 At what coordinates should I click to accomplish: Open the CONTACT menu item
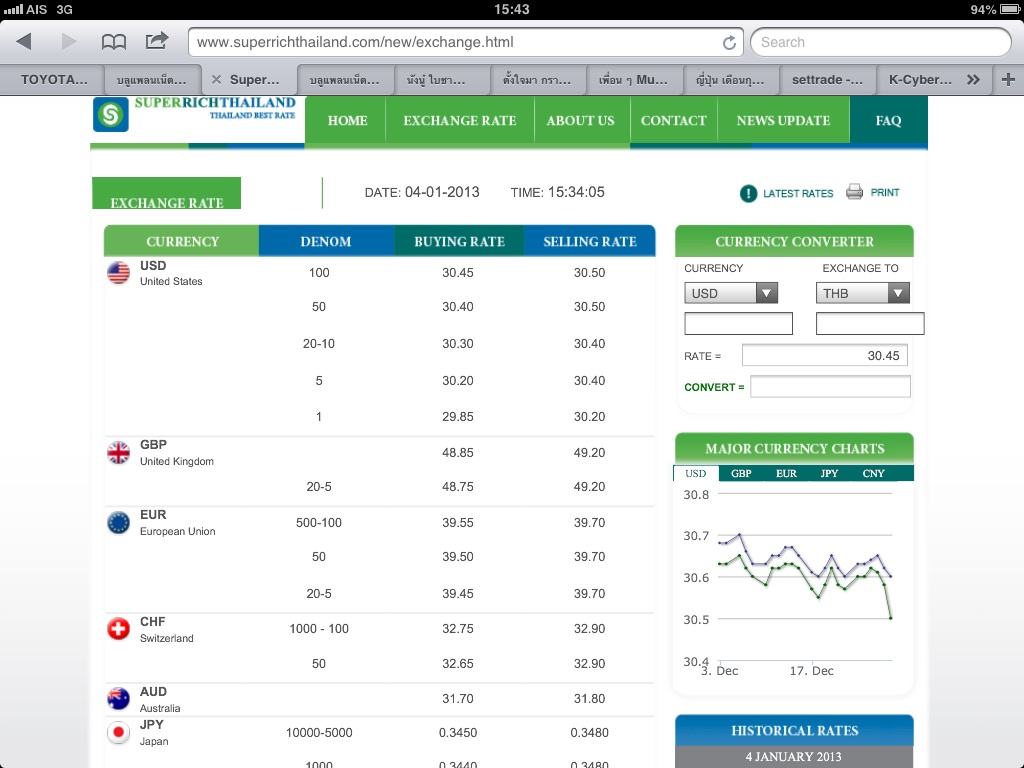pos(673,120)
